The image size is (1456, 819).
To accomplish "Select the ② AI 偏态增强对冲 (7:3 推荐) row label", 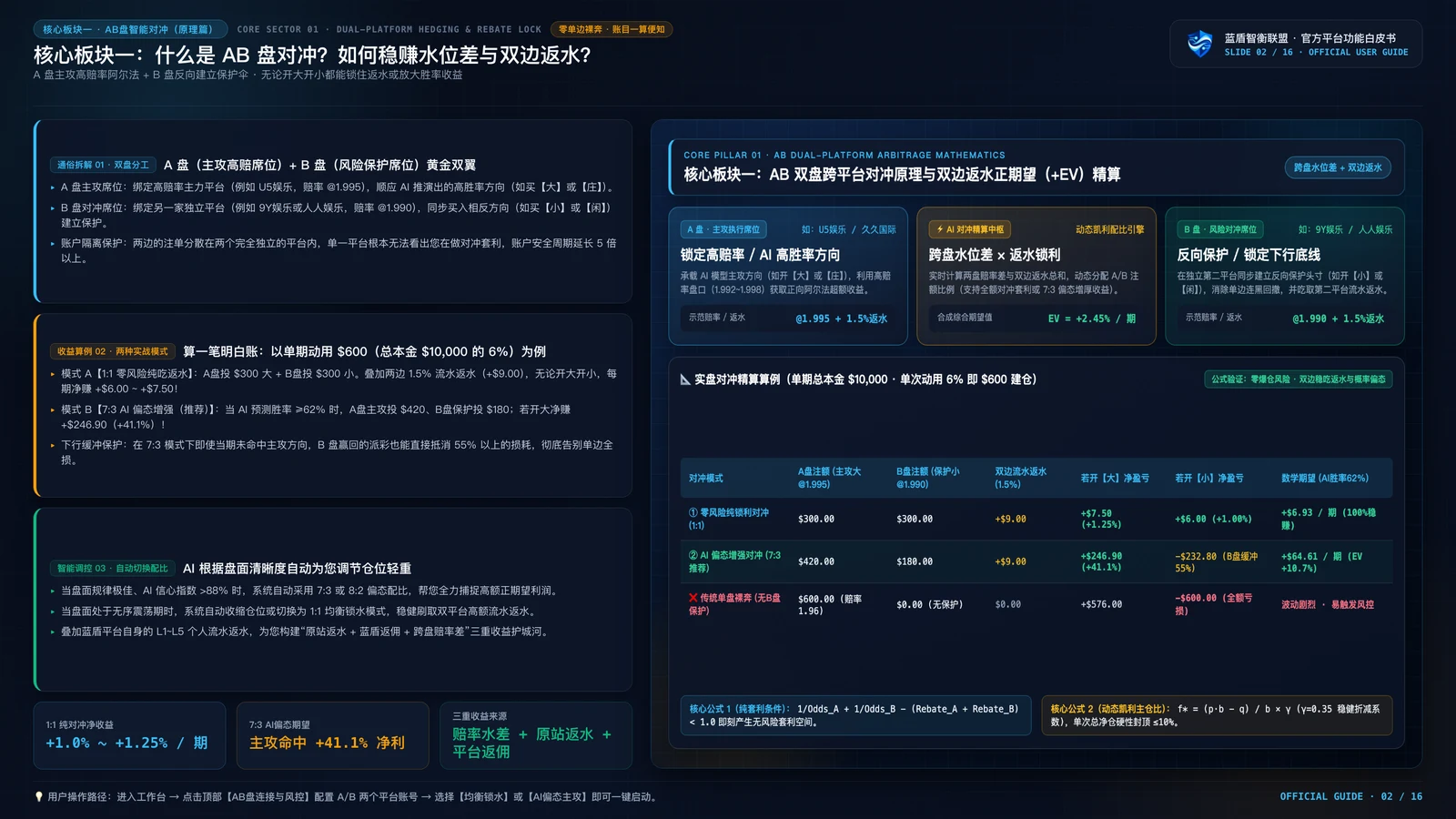I will 734,561.
